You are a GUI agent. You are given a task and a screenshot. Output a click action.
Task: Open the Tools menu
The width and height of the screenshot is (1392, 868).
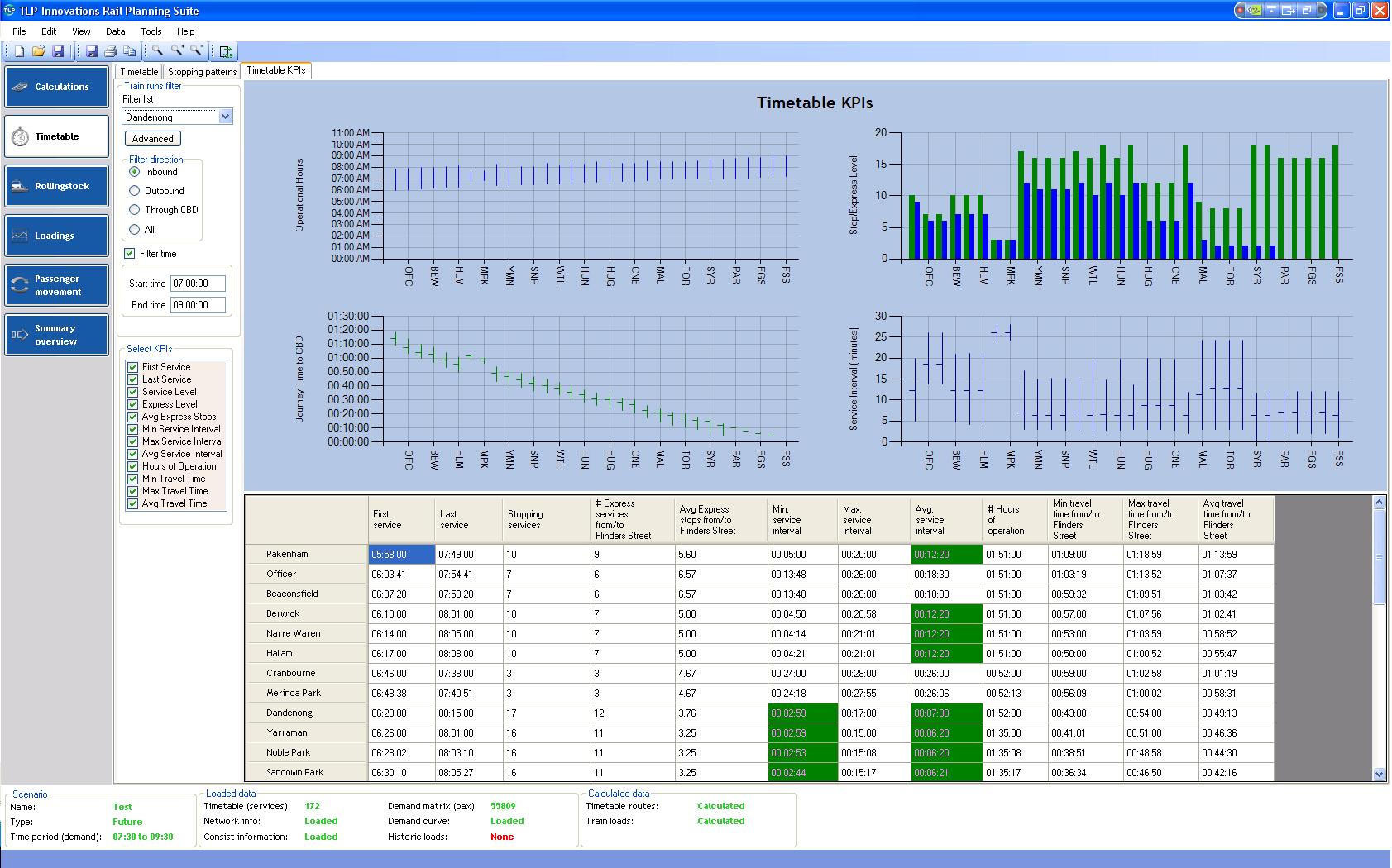pyautogui.click(x=151, y=31)
